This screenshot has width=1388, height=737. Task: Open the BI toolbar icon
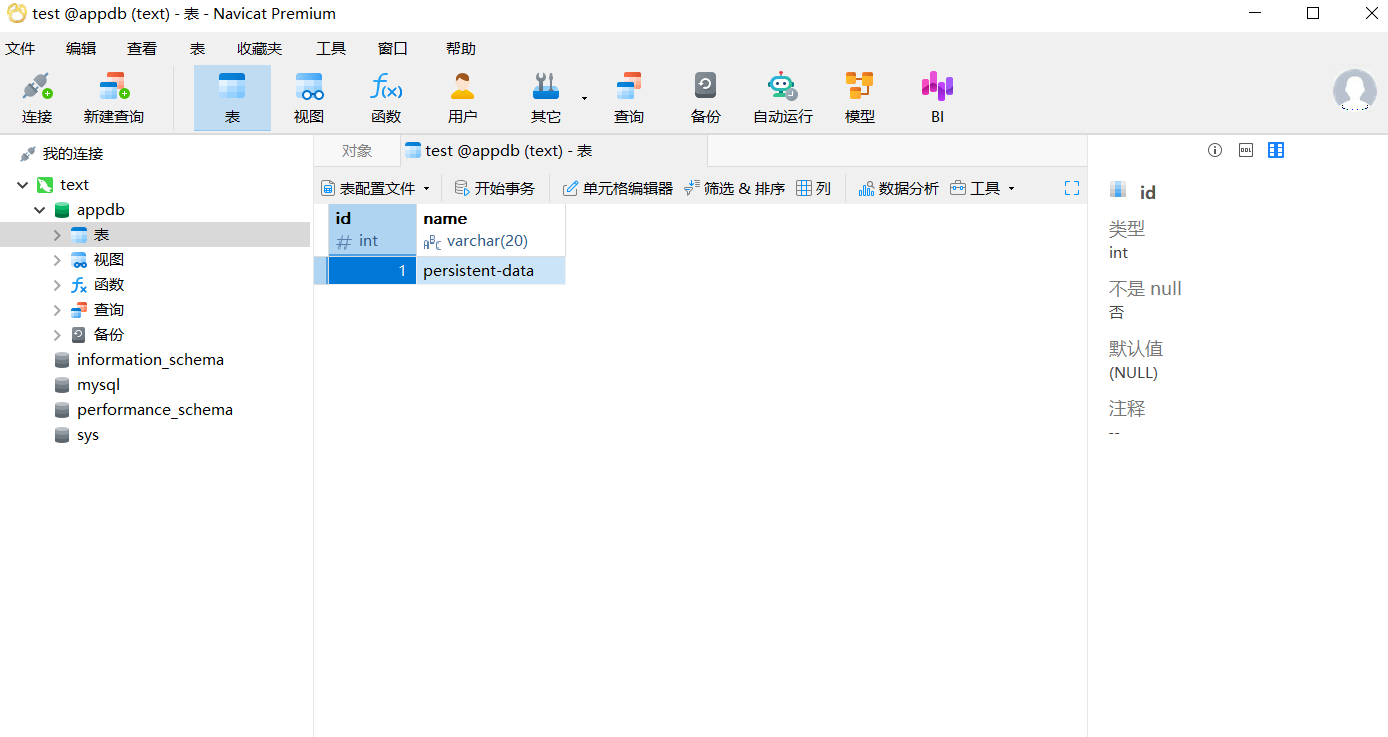937,98
